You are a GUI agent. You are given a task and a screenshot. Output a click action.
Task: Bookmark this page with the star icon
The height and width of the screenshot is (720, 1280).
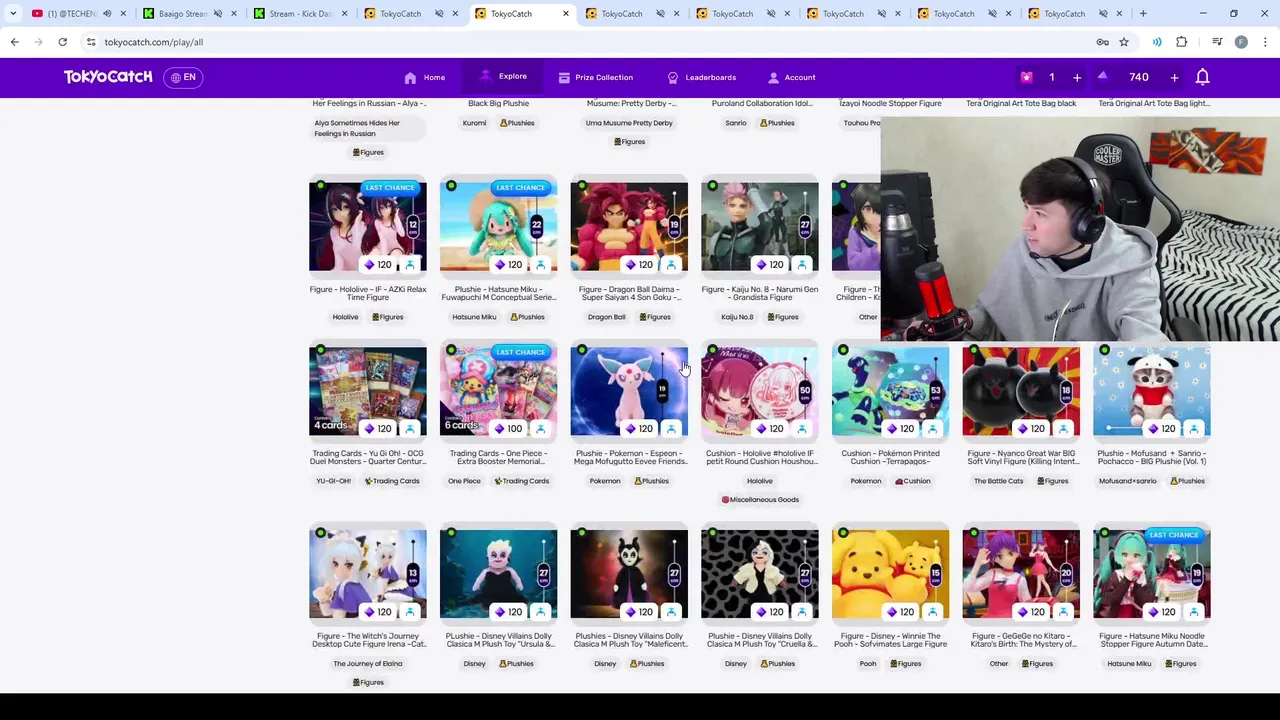point(1124,42)
